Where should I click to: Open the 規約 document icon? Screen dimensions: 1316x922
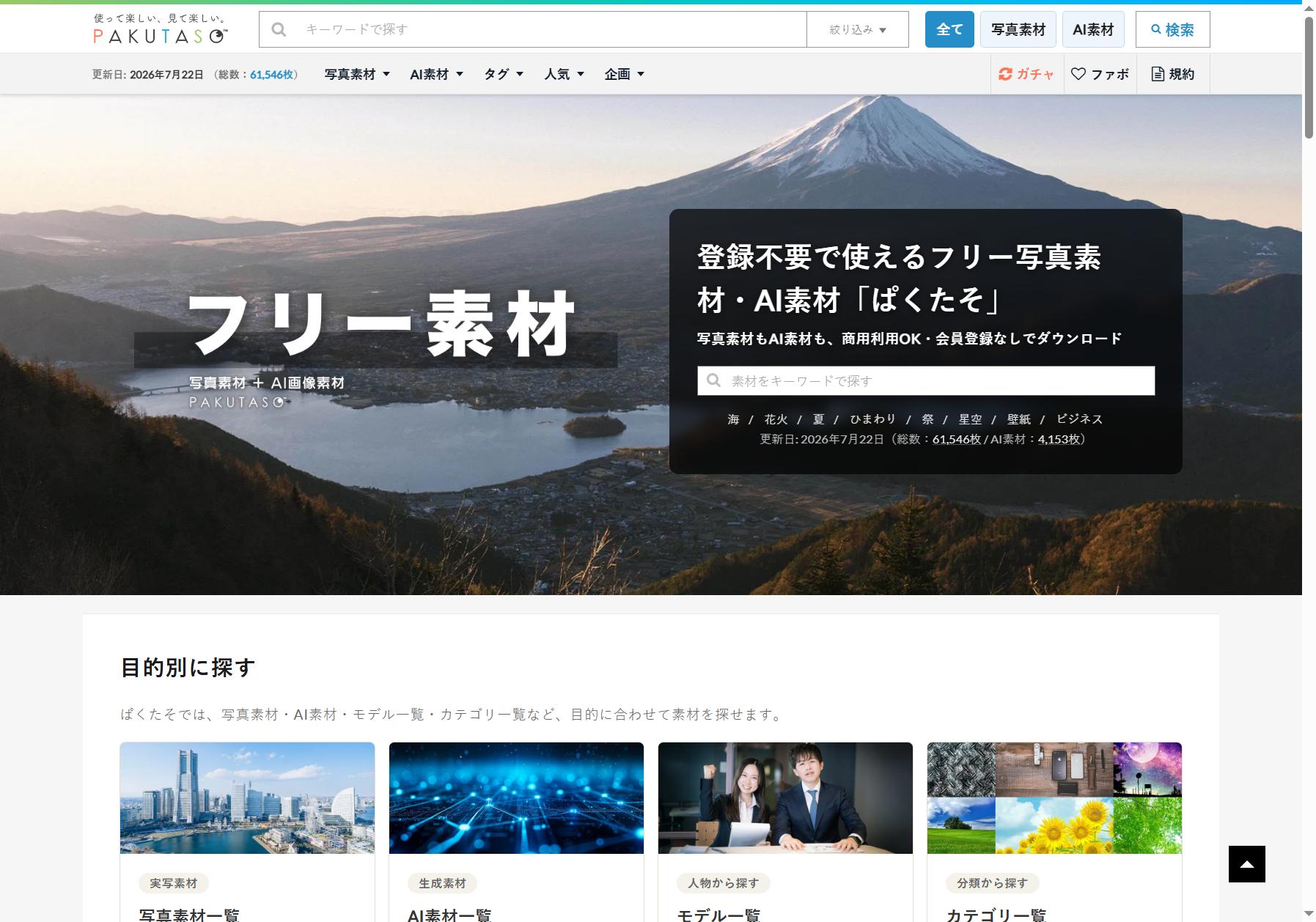click(x=1158, y=74)
